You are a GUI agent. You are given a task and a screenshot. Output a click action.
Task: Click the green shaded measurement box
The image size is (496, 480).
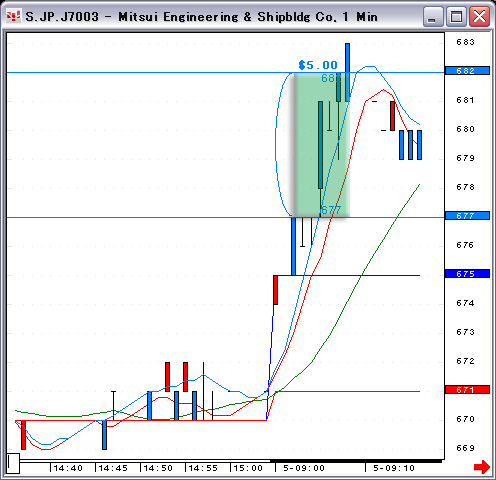pyautogui.click(x=322, y=145)
